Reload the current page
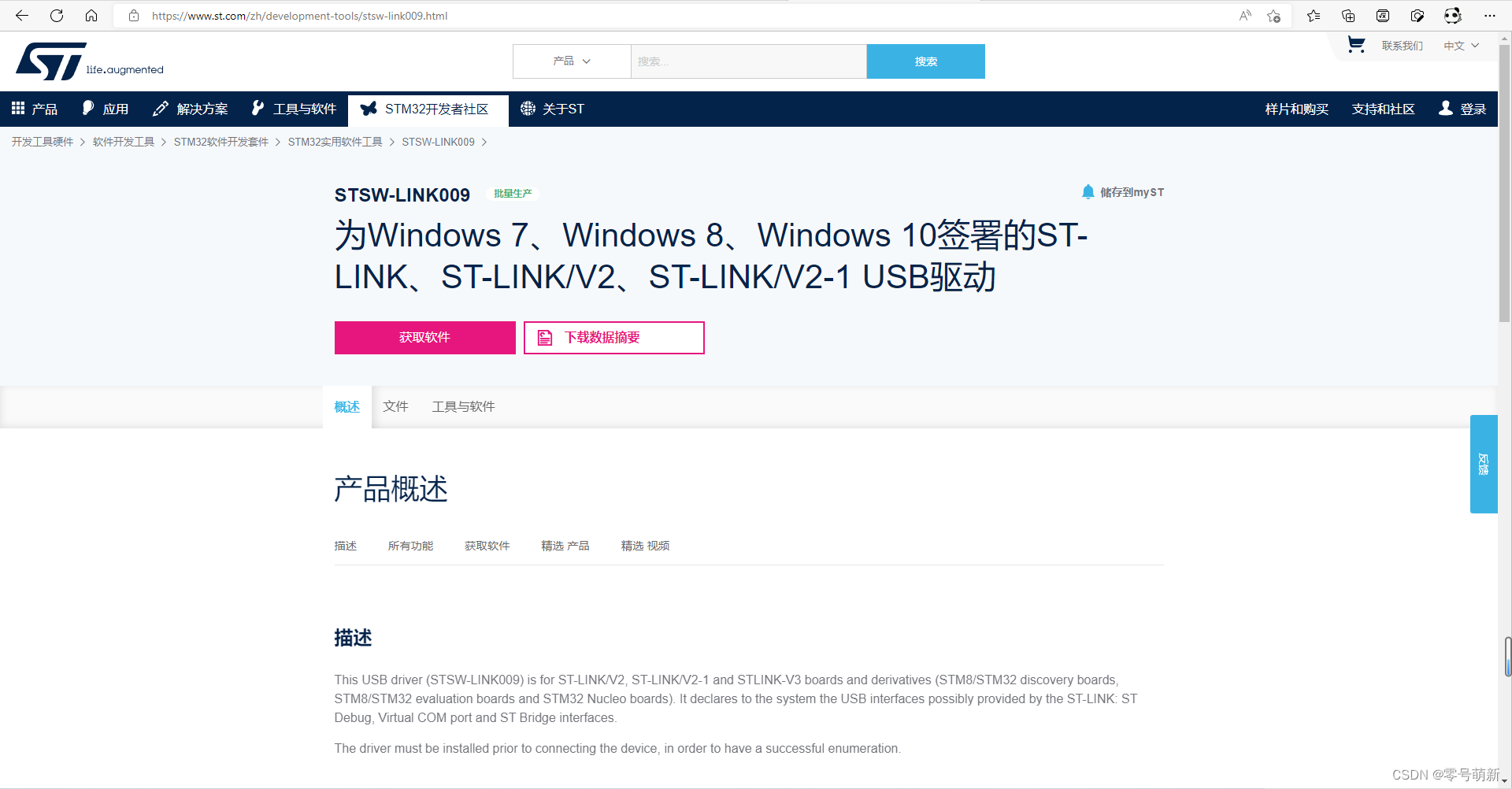This screenshot has width=1512, height=789. 57,16
